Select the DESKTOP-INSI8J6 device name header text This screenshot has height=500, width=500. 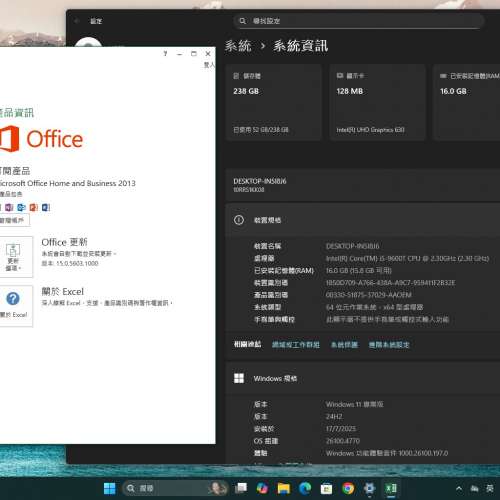click(260, 181)
